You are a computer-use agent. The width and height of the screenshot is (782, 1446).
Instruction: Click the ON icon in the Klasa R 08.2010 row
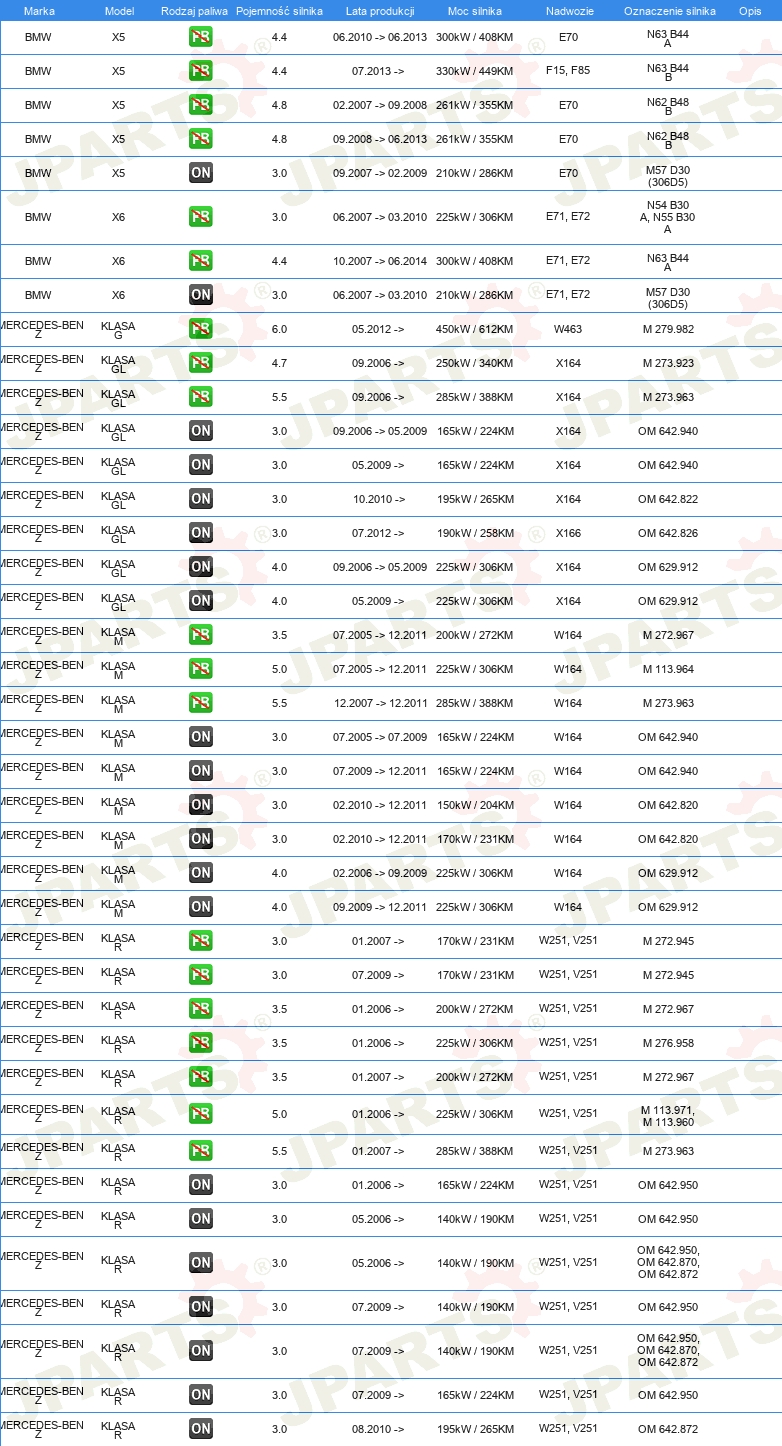point(200,1429)
